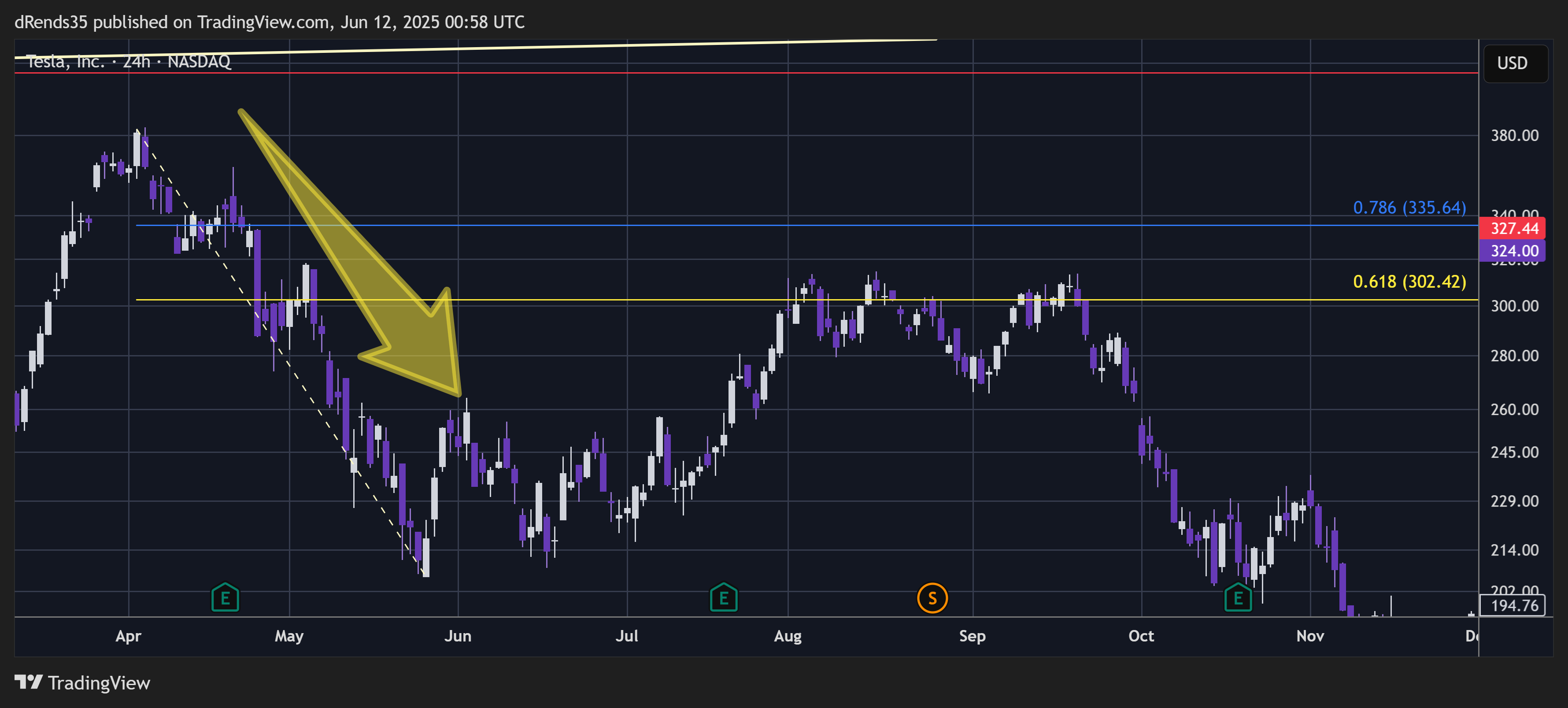Click the 245.00 price axis value
Image resolution: width=1568 pixels, height=708 pixels.
coord(1514,452)
